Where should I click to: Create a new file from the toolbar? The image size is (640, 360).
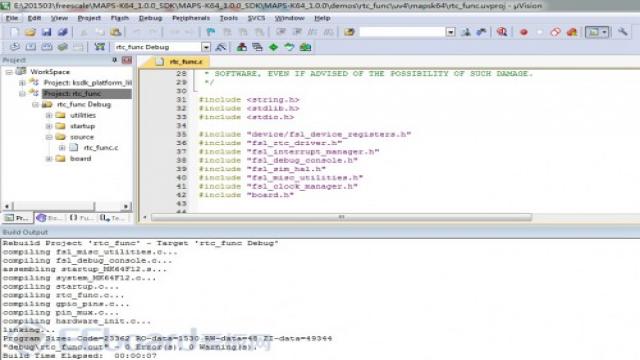tap(14, 32)
